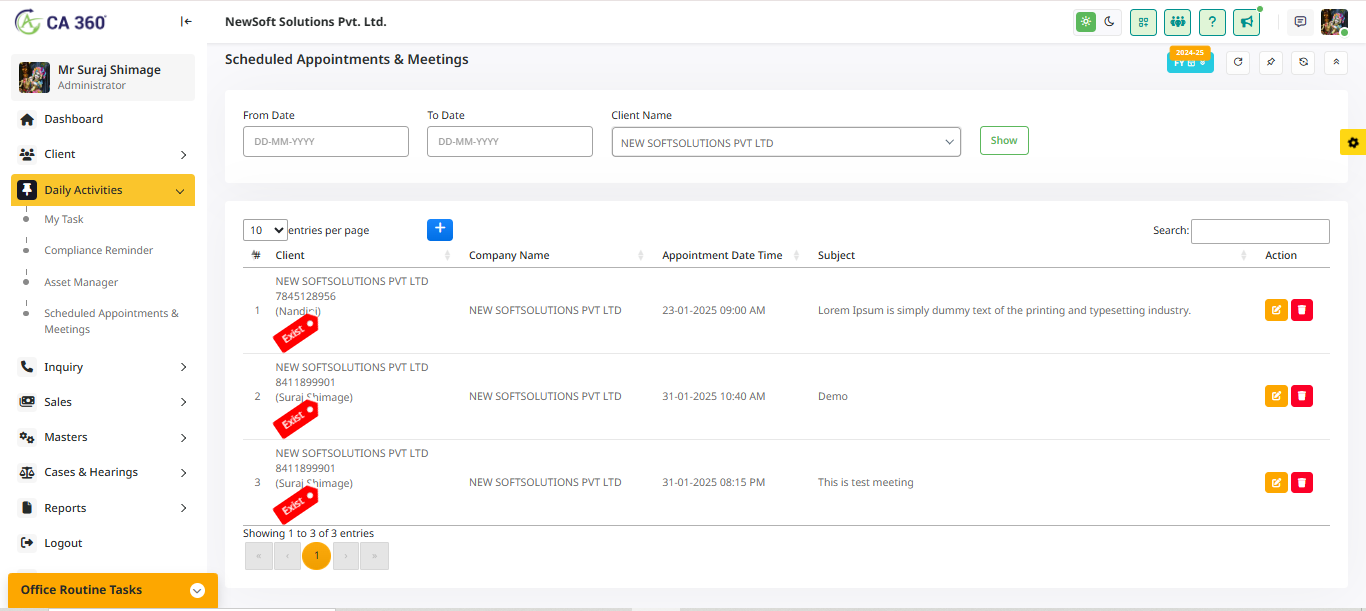
Task: Open the user profile avatar in header
Action: (1334, 22)
